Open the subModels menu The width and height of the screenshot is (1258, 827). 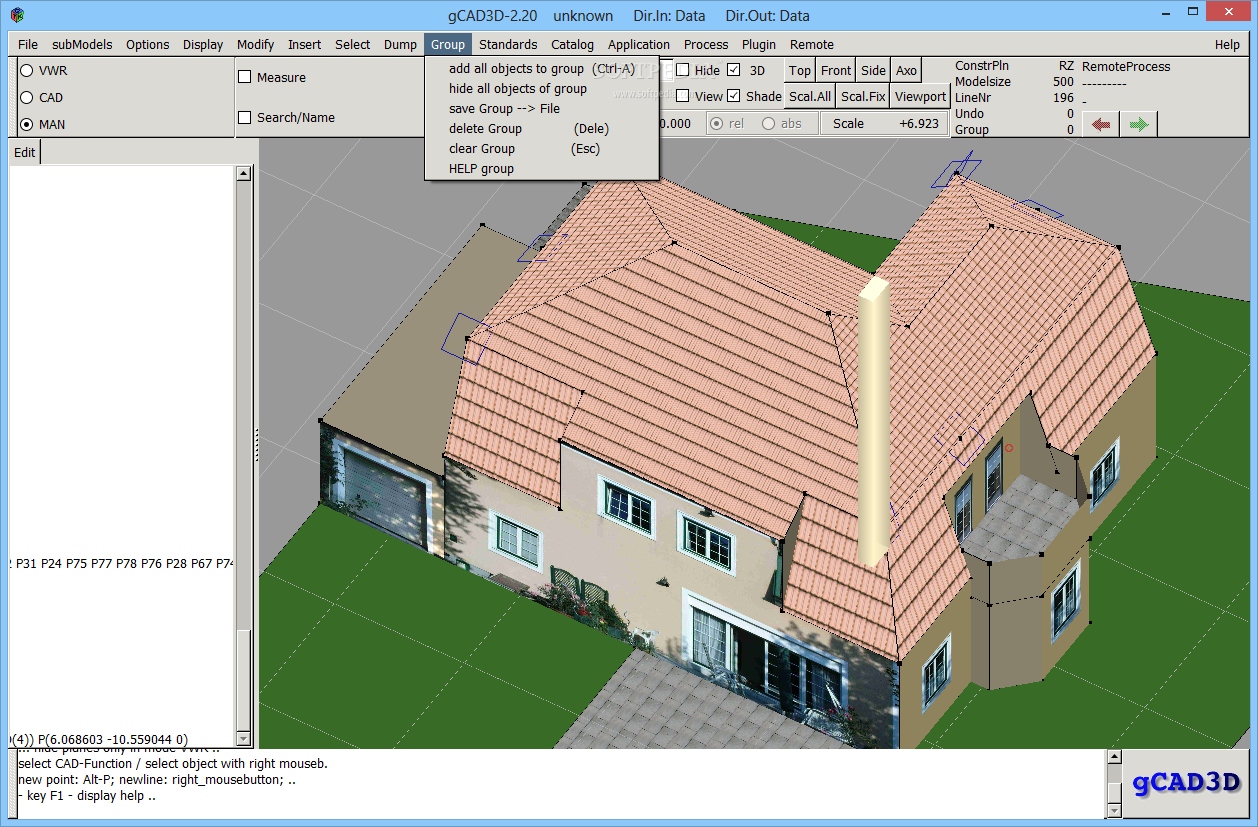point(83,44)
